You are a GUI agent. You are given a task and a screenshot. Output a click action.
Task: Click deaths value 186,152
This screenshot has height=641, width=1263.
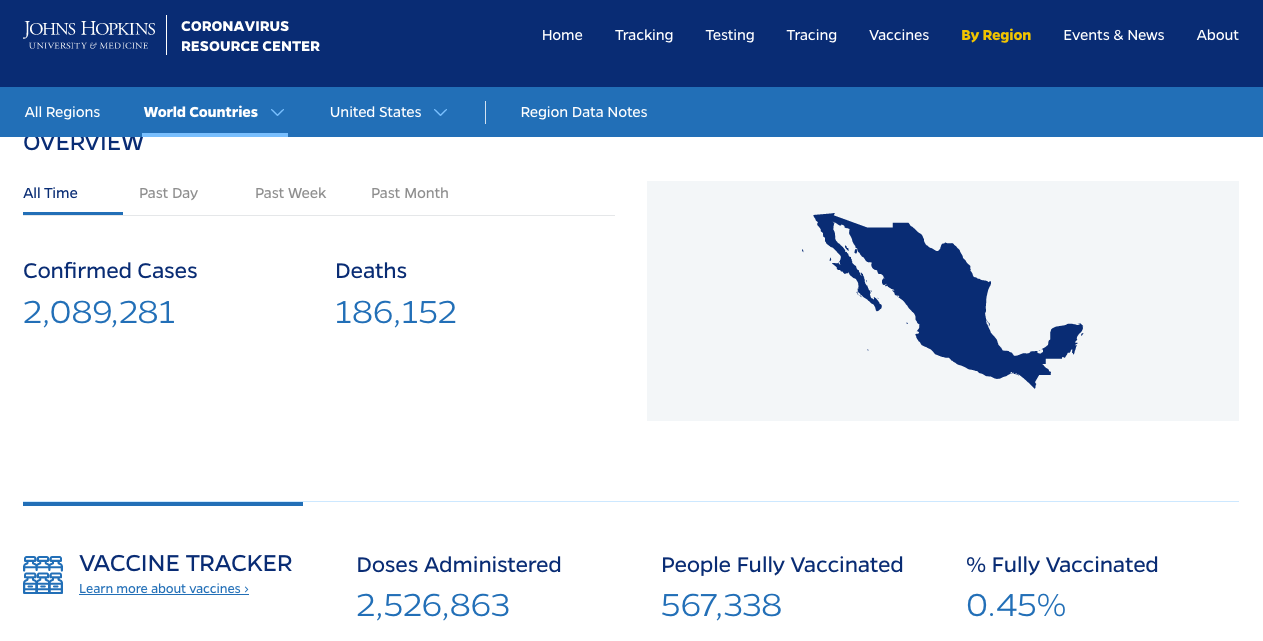pos(396,312)
